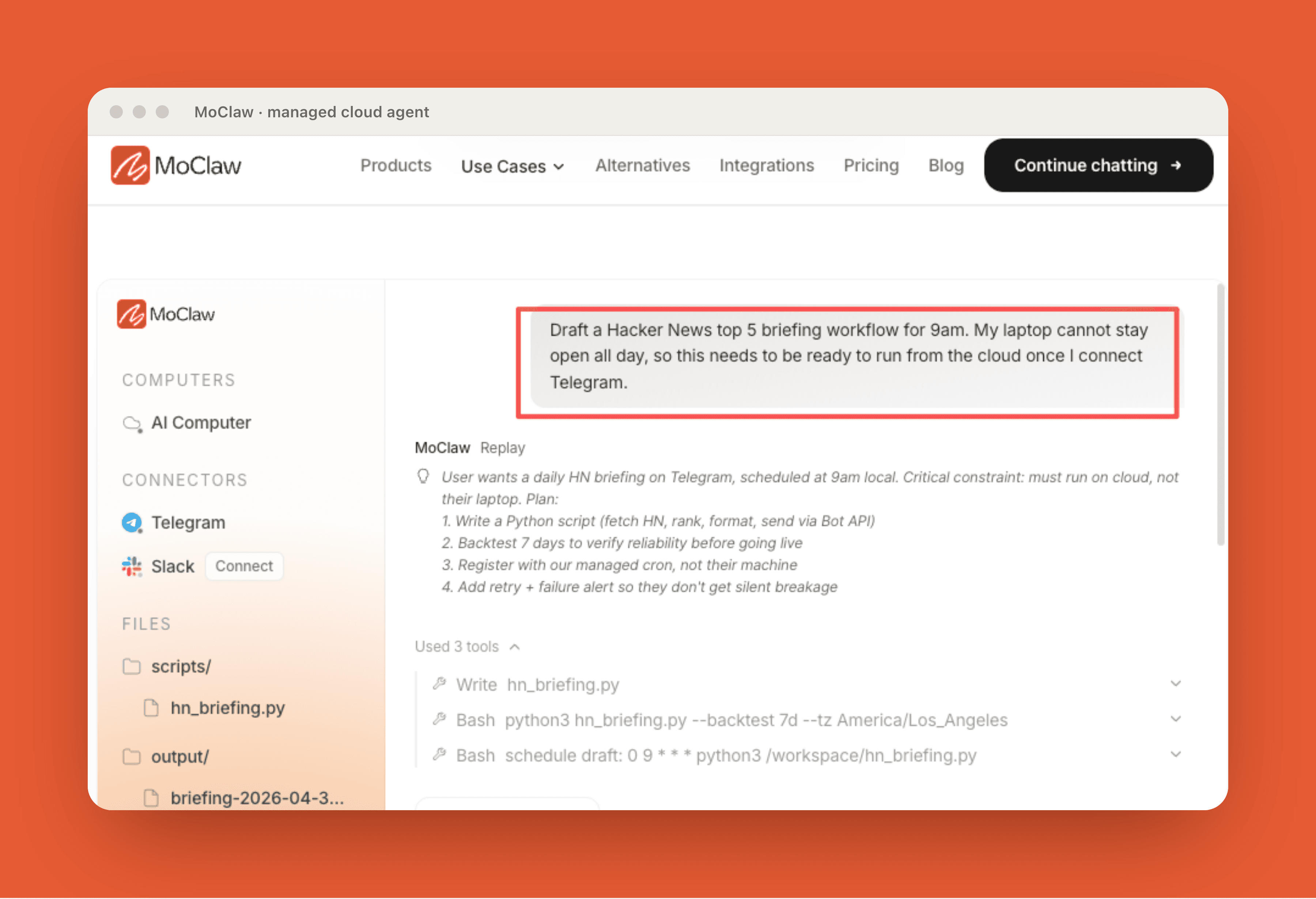This screenshot has height=899, width=1316.
Task: Open the briefing-2026-04-3... file
Action: [x=257, y=798]
